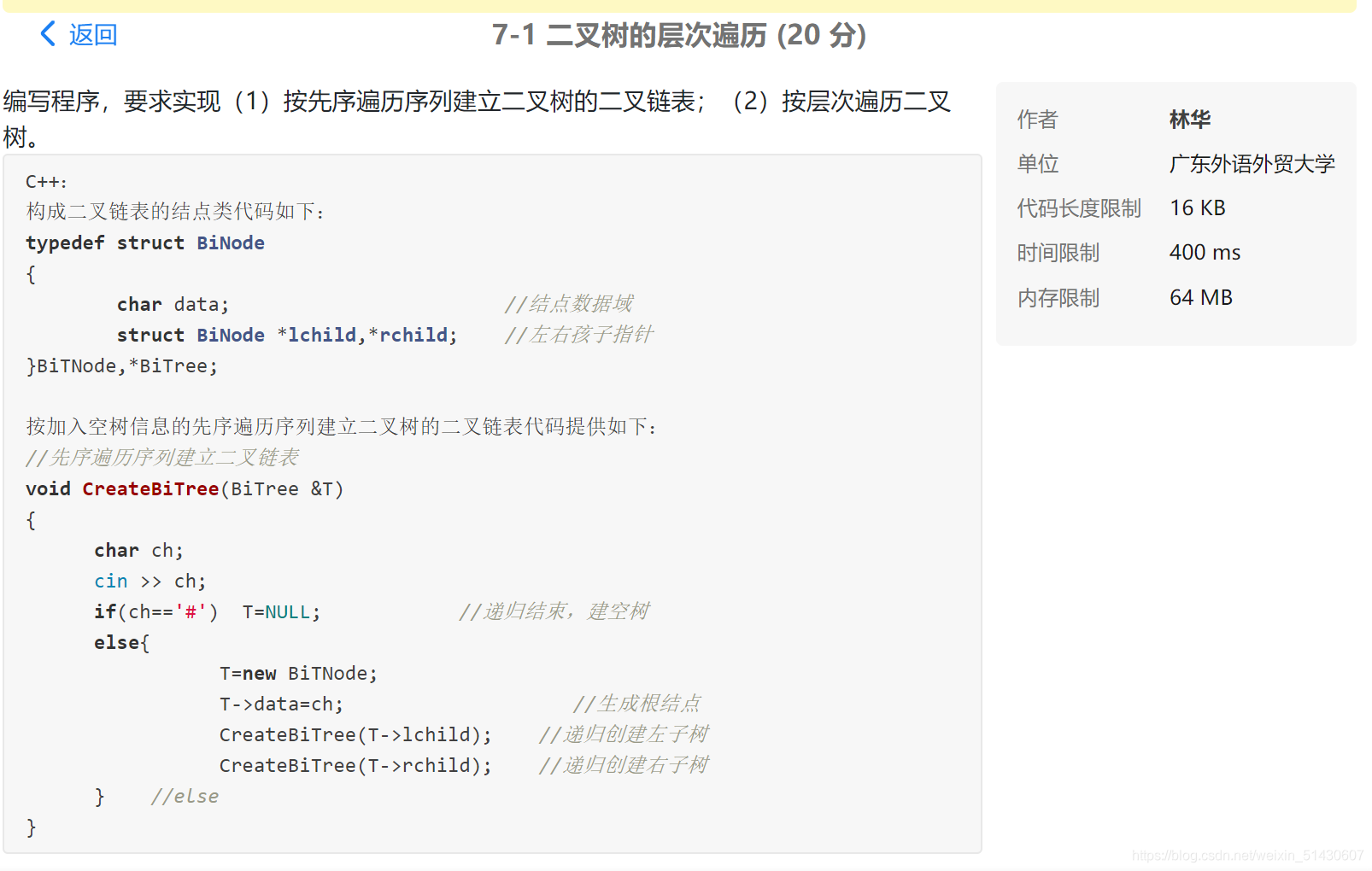Click the 广东外语外贸大学 organization text
The image size is (1372, 871).
(1252, 164)
